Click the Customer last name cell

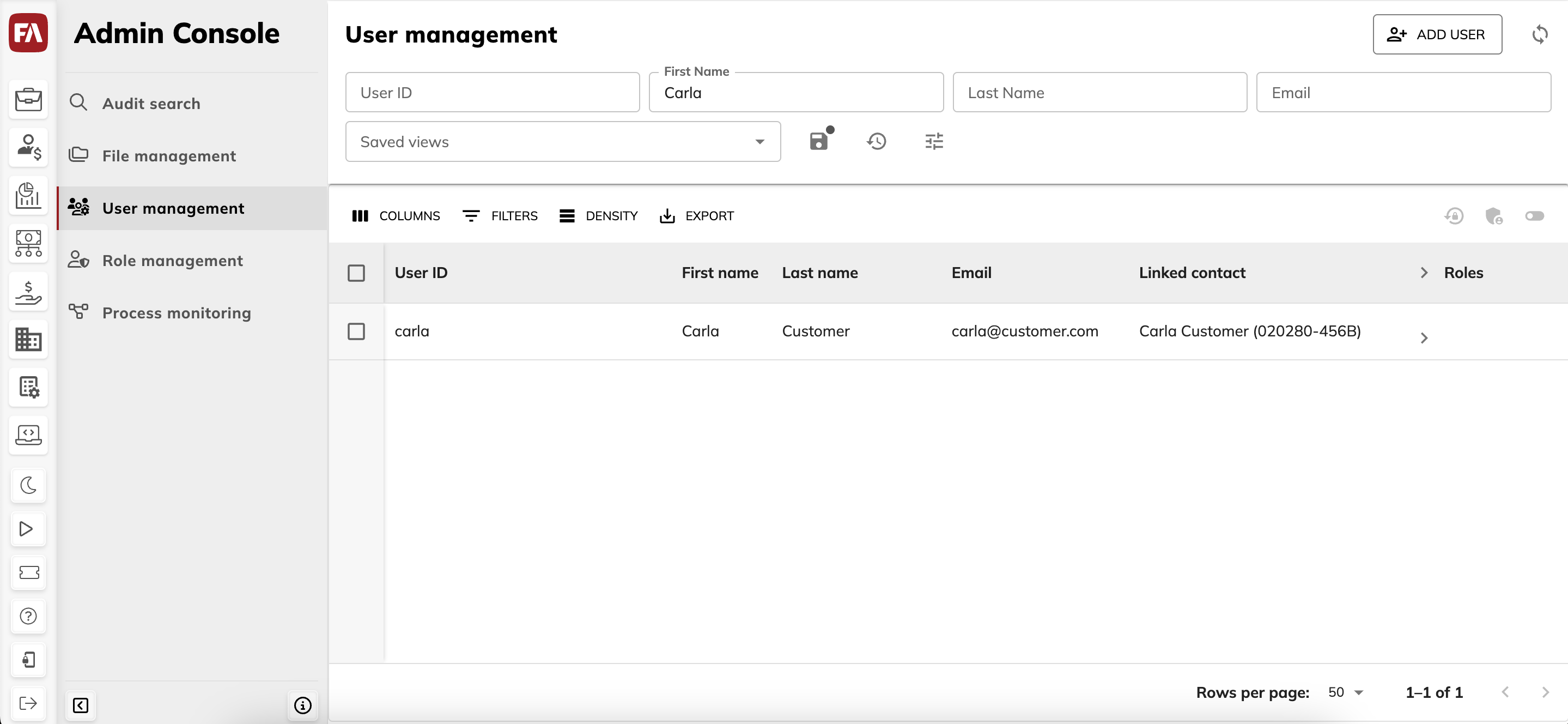click(816, 331)
